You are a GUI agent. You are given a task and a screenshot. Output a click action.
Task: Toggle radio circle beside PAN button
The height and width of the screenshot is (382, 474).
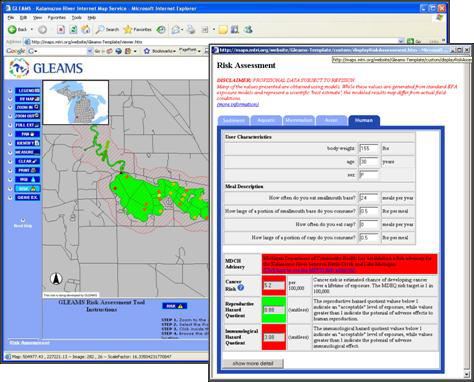(10, 134)
